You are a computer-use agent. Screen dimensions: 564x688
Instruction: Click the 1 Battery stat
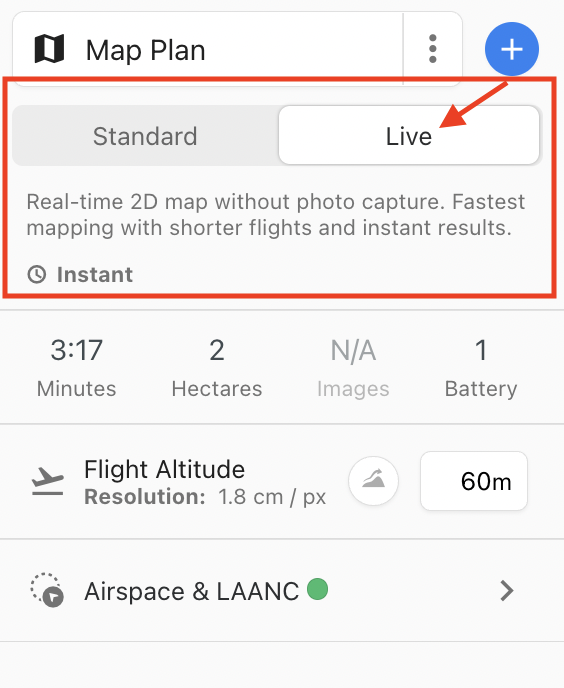pyautogui.click(x=481, y=367)
